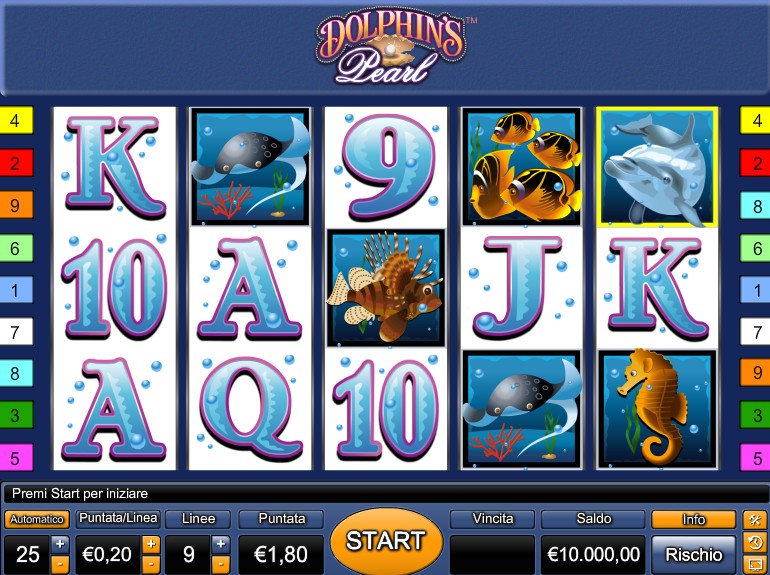Screen dimensions: 770x575
Task: Select the yellow payline 4 marker on left
Action: point(15,120)
